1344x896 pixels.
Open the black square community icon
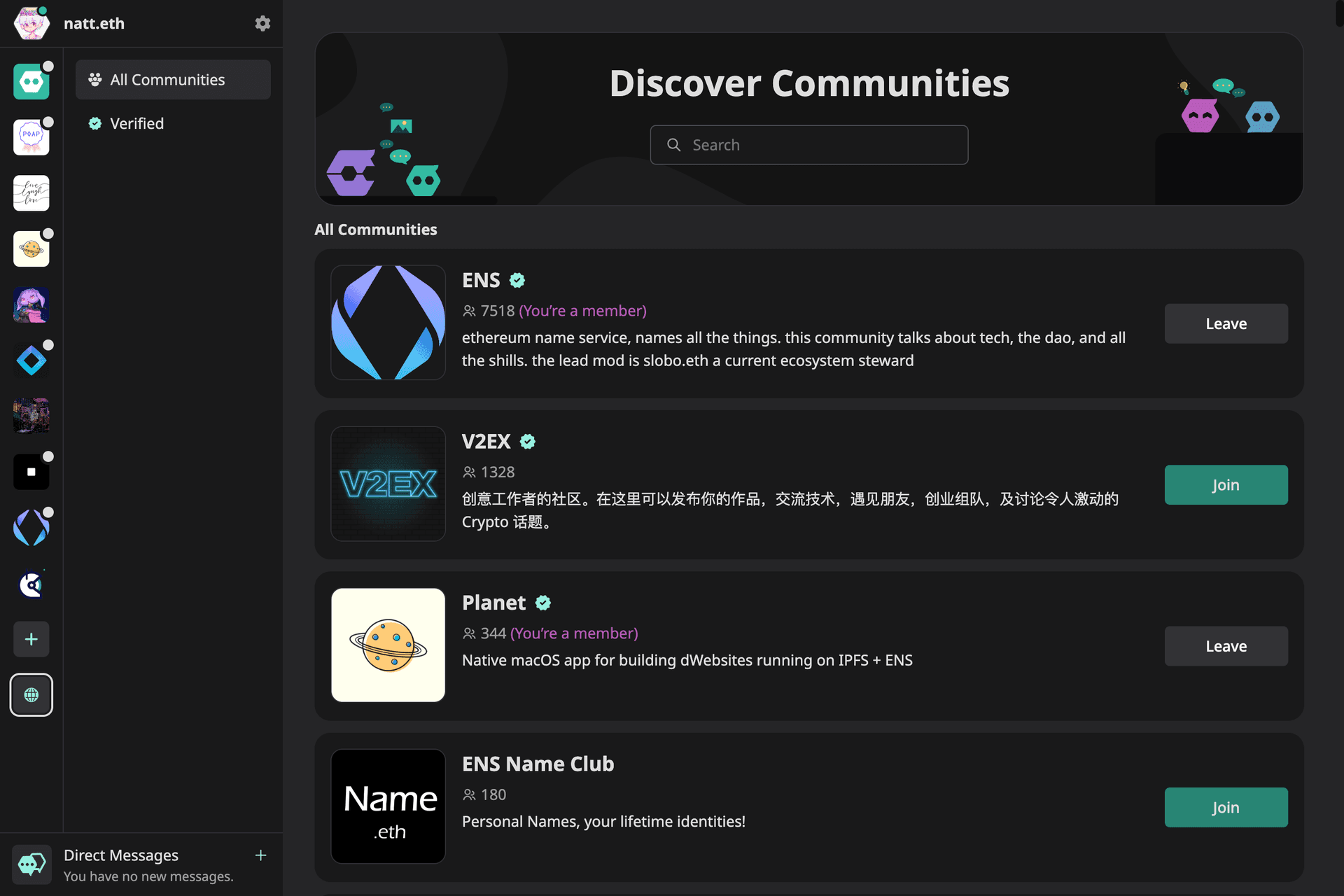pos(31,472)
